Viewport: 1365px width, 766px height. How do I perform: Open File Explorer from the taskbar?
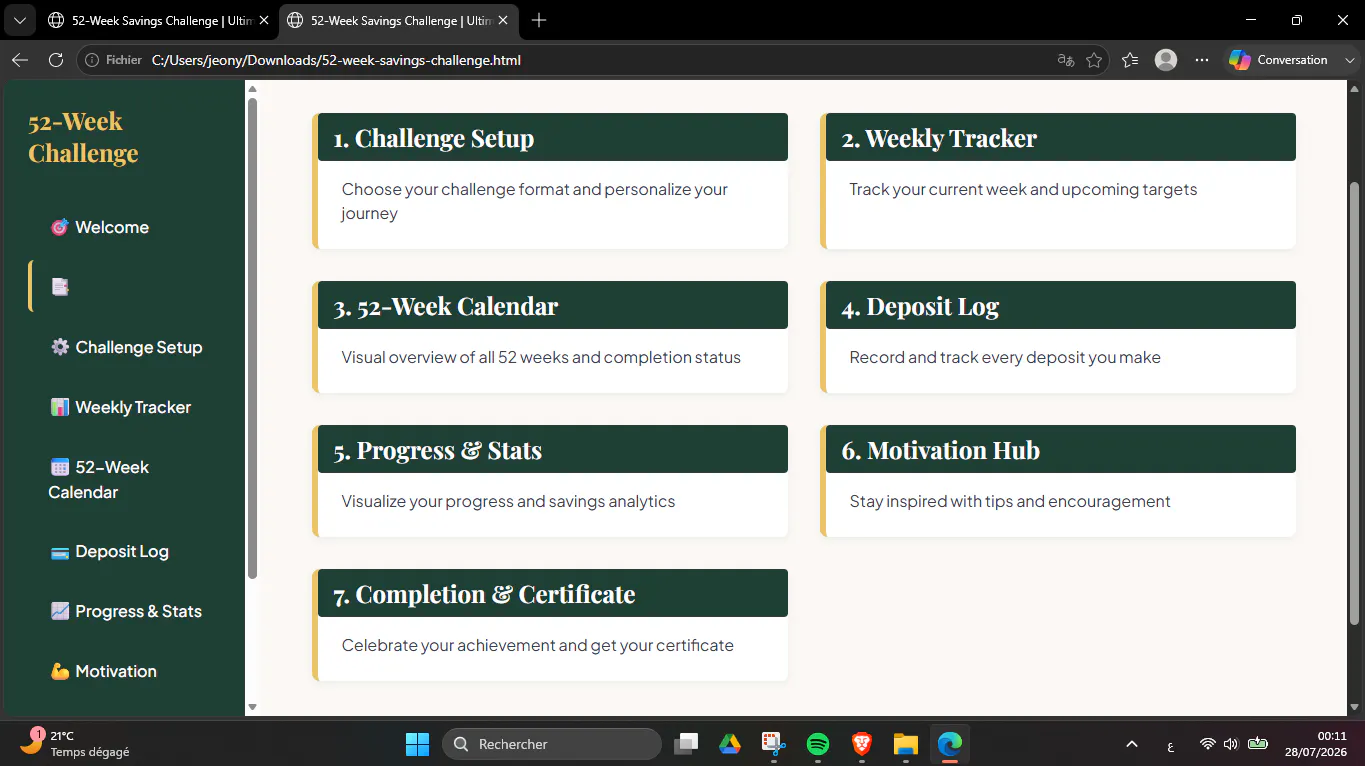click(905, 744)
